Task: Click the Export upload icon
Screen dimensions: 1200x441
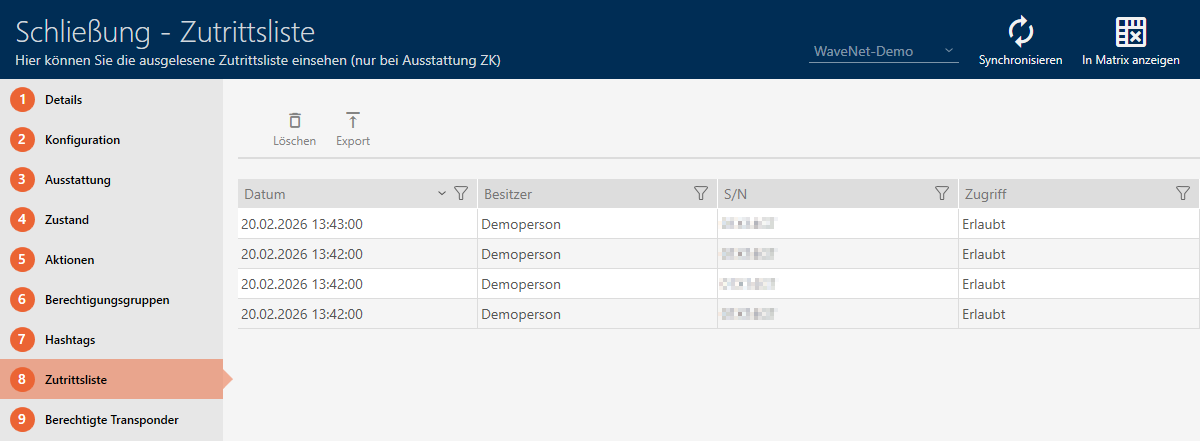Action: click(x=352, y=120)
